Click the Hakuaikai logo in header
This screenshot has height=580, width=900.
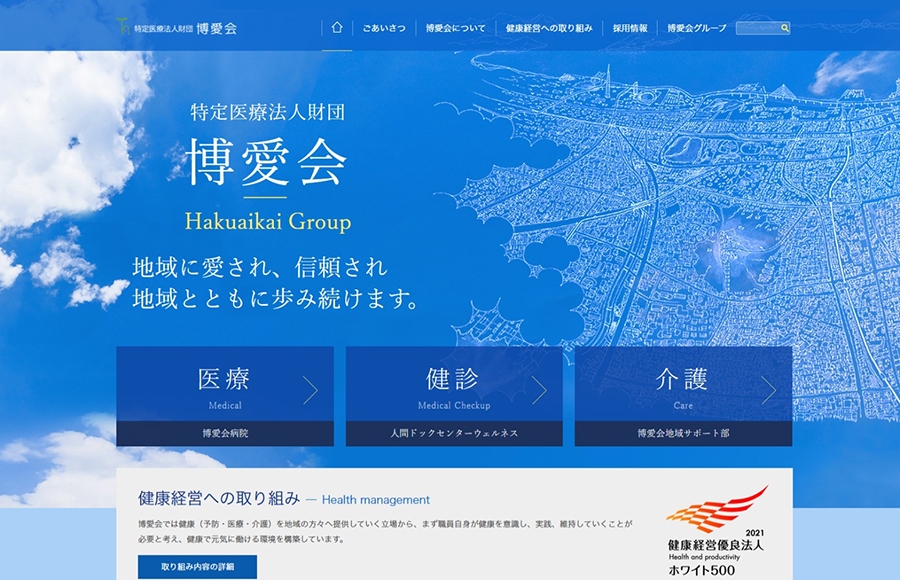(176, 28)
